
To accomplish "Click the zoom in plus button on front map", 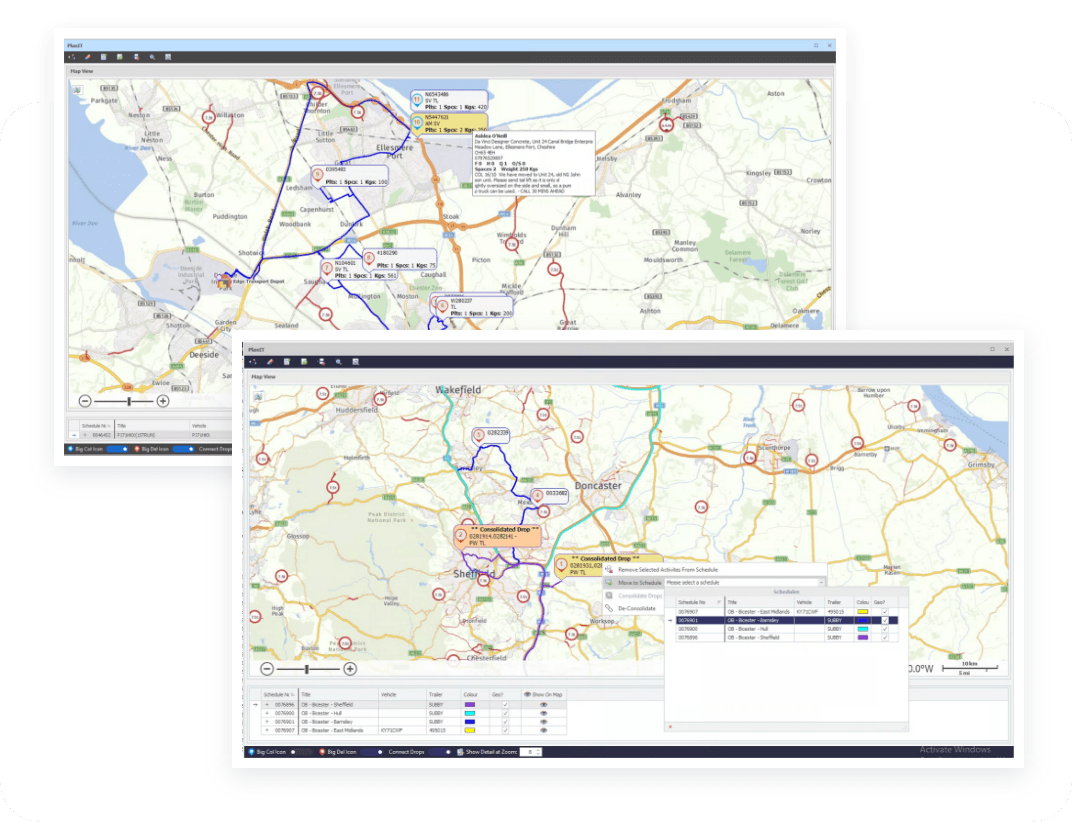I will 350,669.
